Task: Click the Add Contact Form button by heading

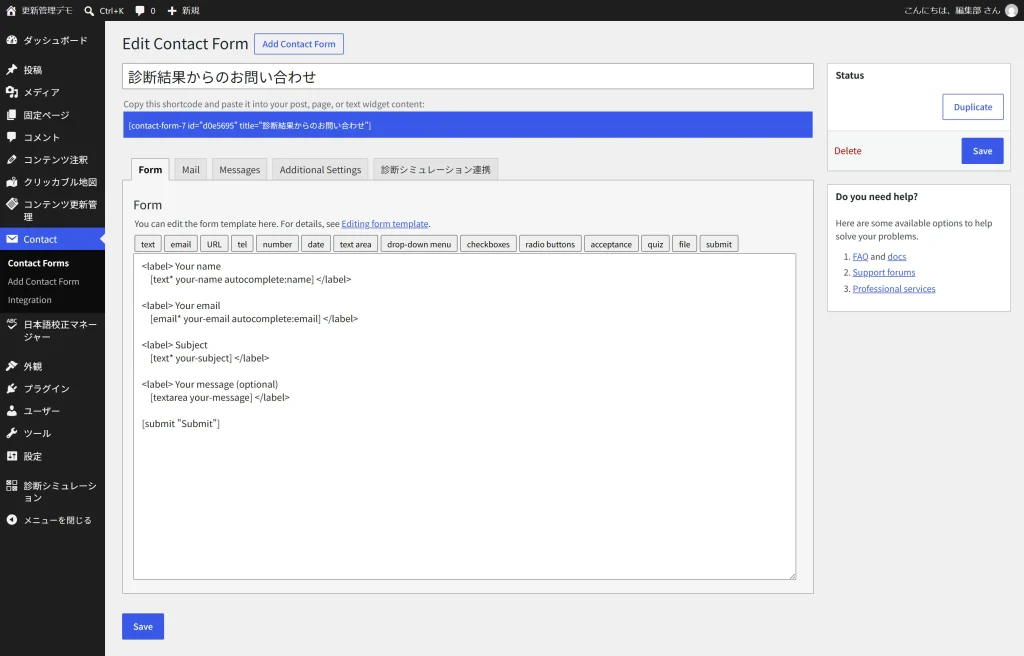Action: pos(298,44)
